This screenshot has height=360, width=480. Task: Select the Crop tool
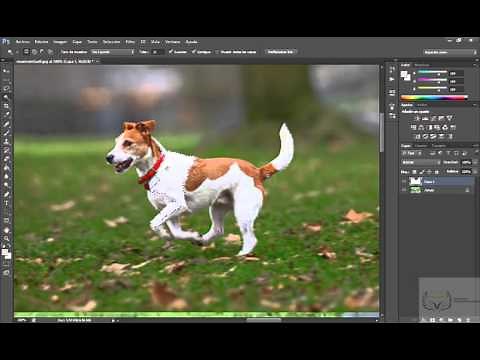[x=6, y=106]
